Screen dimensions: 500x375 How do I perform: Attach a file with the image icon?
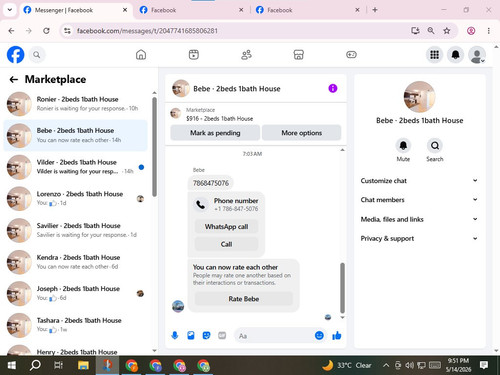191,335
